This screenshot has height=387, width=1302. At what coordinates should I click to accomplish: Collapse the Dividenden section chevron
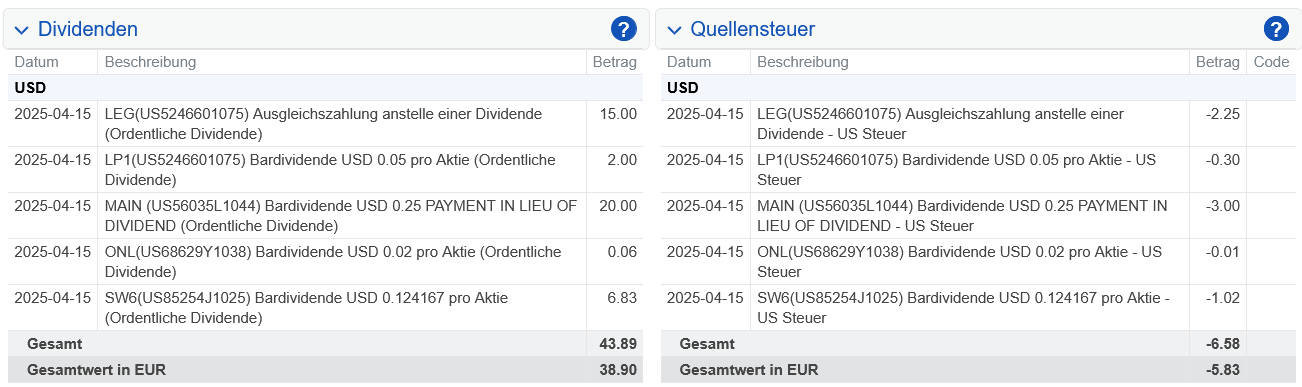tap(21, 30)
